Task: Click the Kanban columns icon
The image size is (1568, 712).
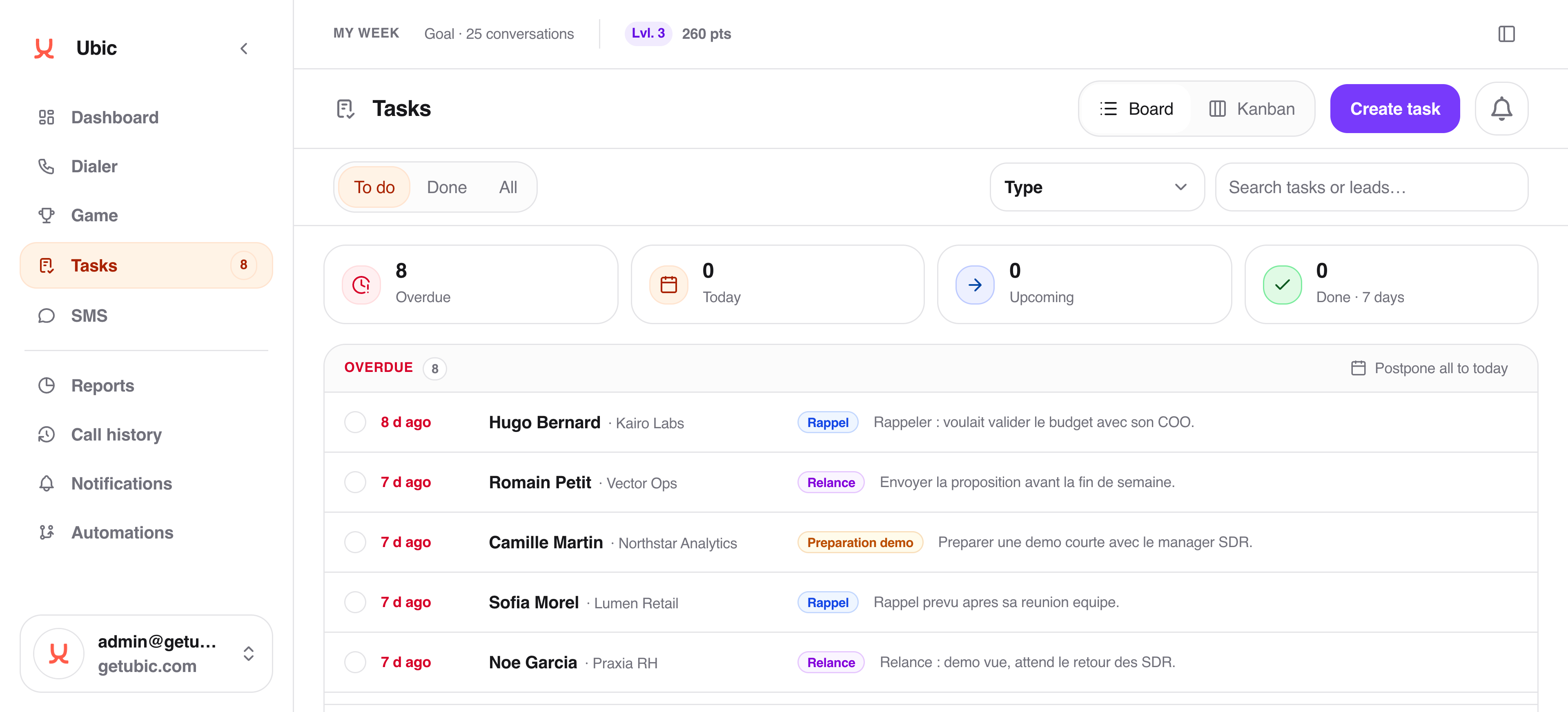Action: point(1217,109)
